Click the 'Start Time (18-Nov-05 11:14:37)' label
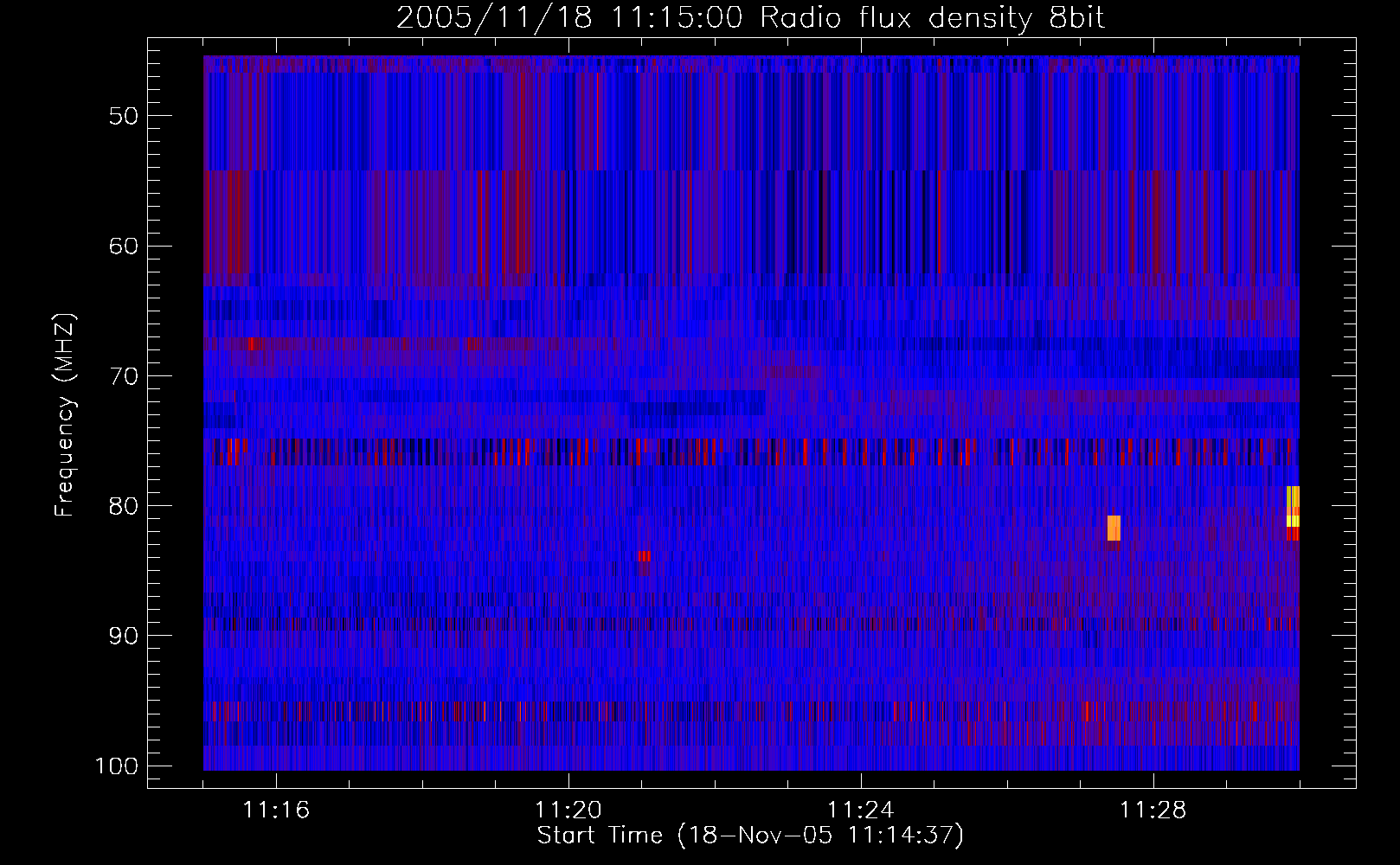Viewport: 1400px width, 865px height. point(750,836)
